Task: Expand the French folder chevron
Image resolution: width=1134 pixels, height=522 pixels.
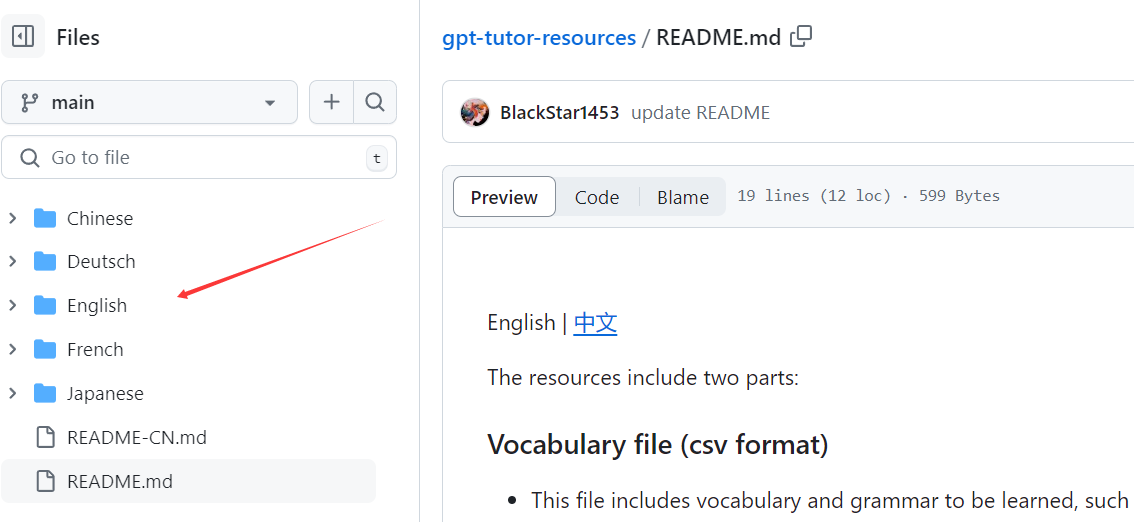Action: 13,349
